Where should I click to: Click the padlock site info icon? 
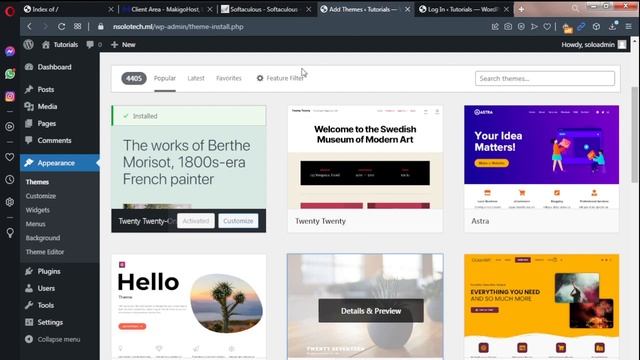[x=101, y=27]
